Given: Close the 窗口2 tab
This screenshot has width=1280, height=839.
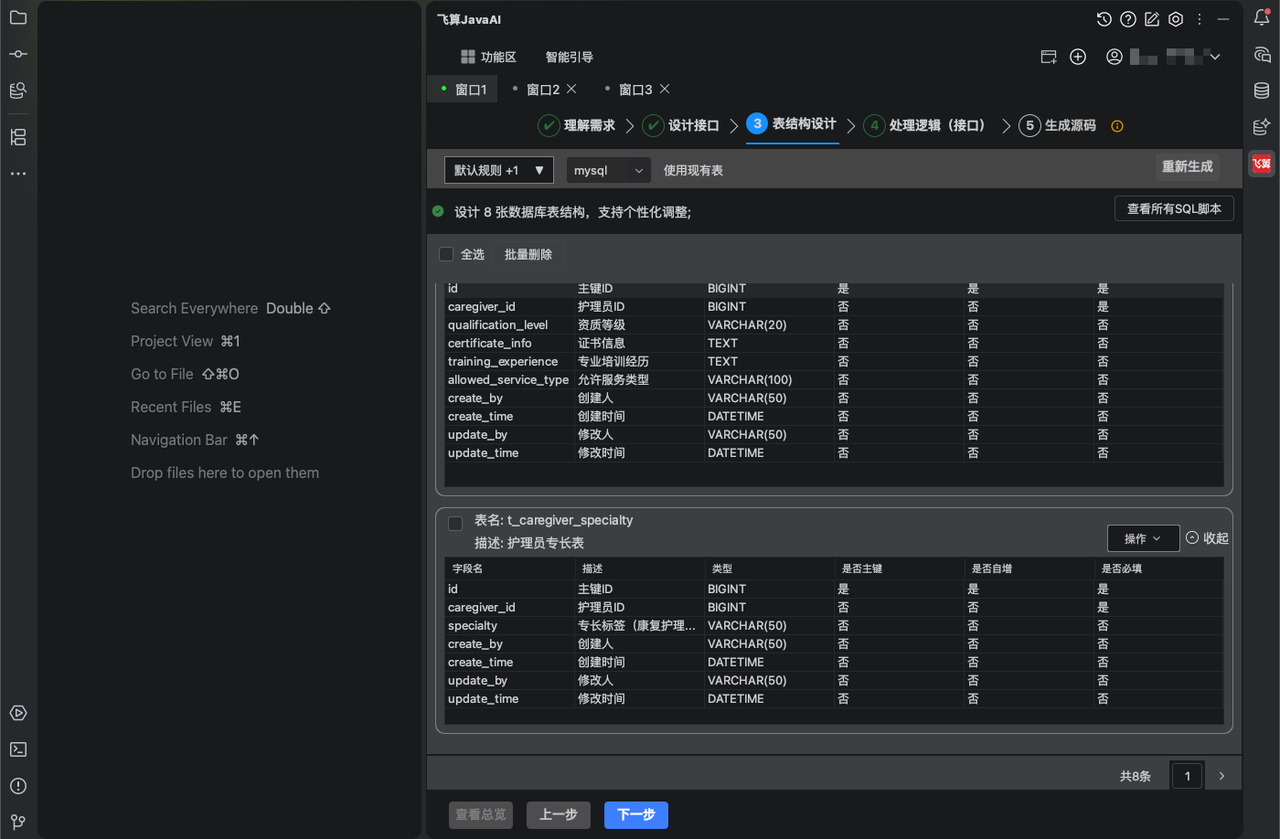Looking at the screenshot, I should (x=572, y=89).
